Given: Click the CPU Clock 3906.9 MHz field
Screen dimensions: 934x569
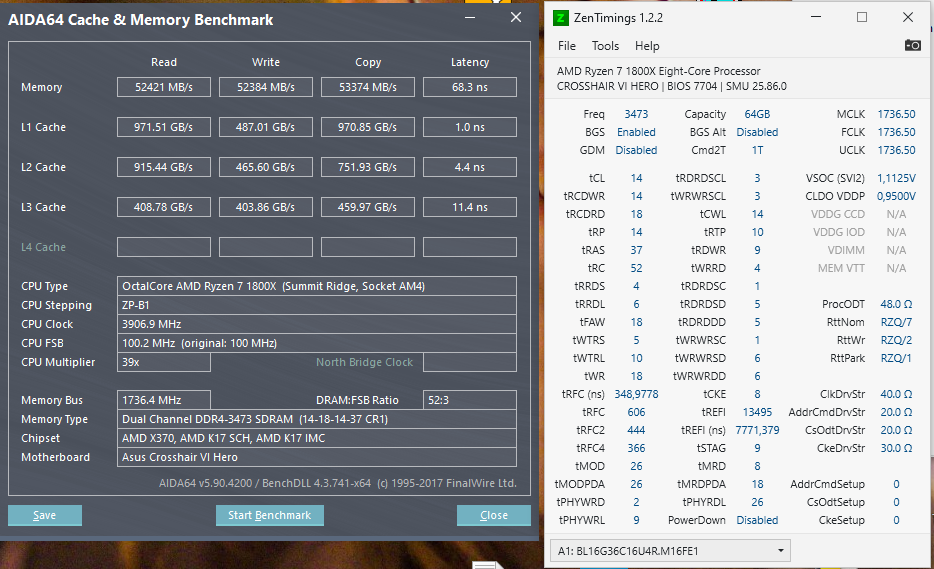Looking at the screenshot, I should 317,324.
